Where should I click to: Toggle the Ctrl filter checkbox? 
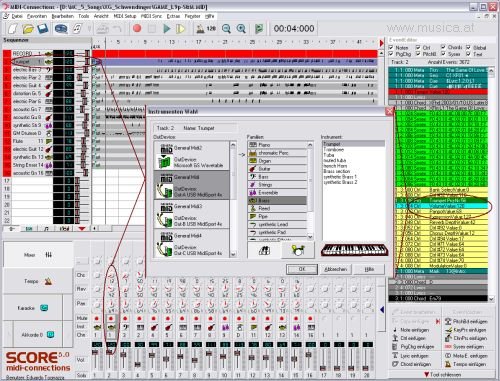pyautogui.click(x=418, y=47)
